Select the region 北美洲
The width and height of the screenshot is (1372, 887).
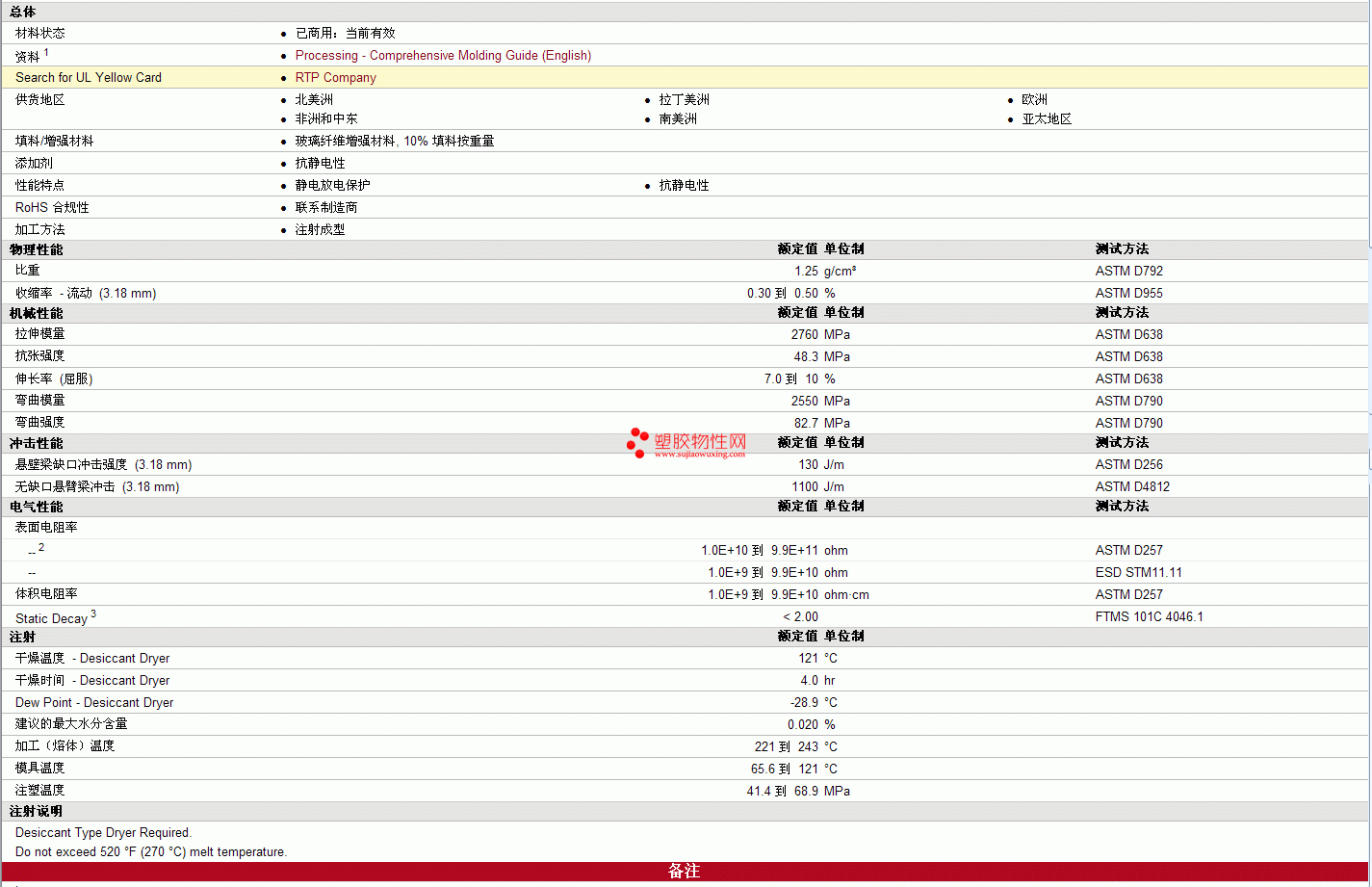point(314,100)
